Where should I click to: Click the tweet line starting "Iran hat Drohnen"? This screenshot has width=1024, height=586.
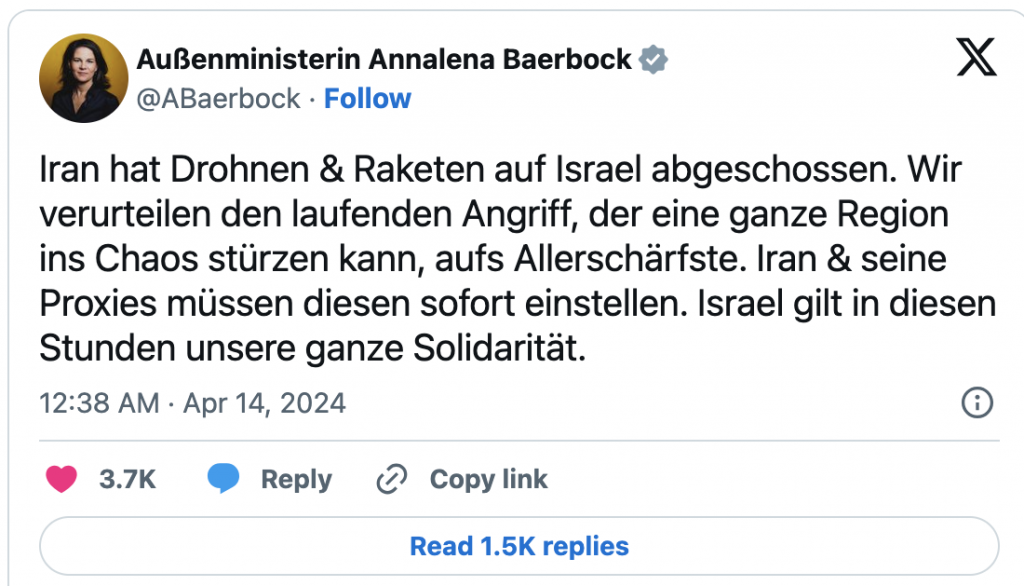[x=500, y=170]
